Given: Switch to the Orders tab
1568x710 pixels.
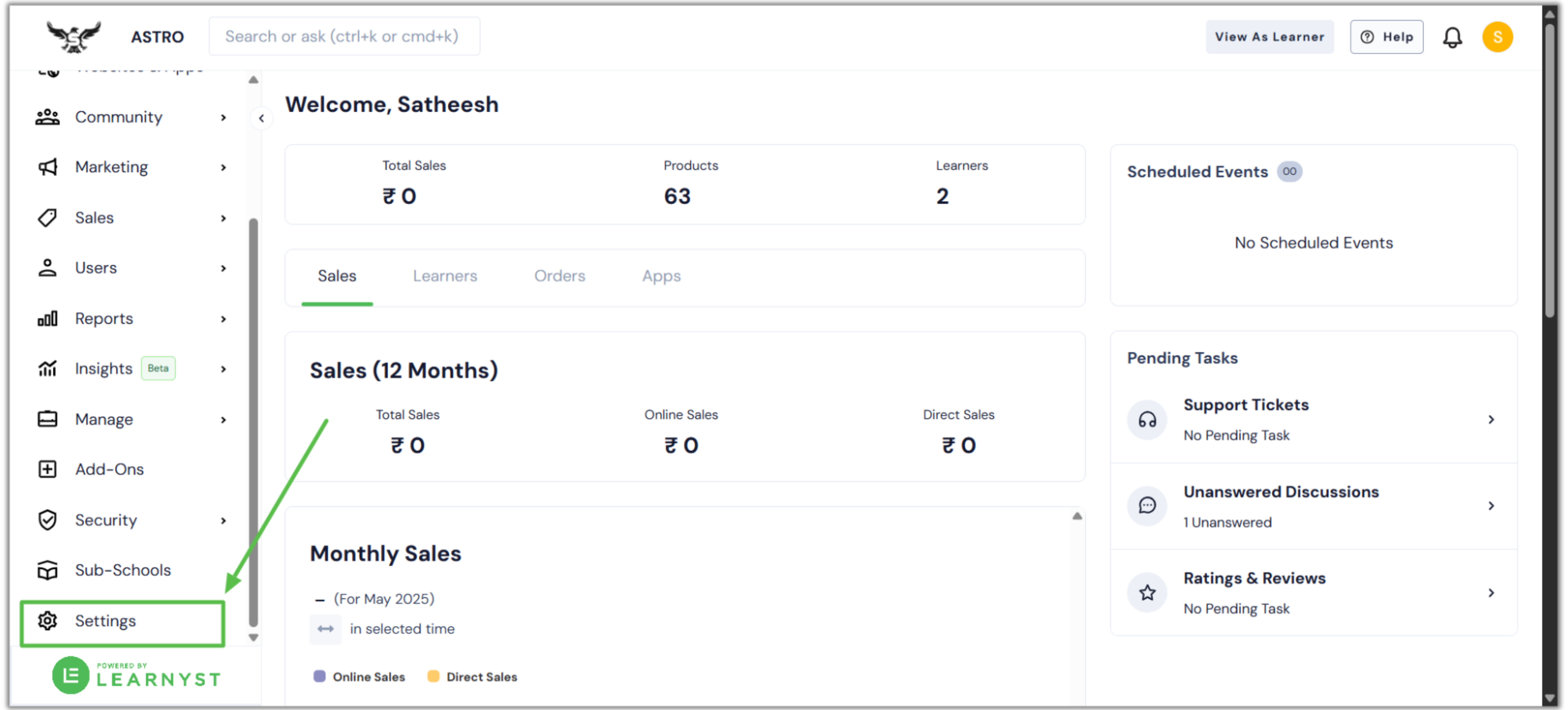Looking at the screenshot, I should [560, 277].
